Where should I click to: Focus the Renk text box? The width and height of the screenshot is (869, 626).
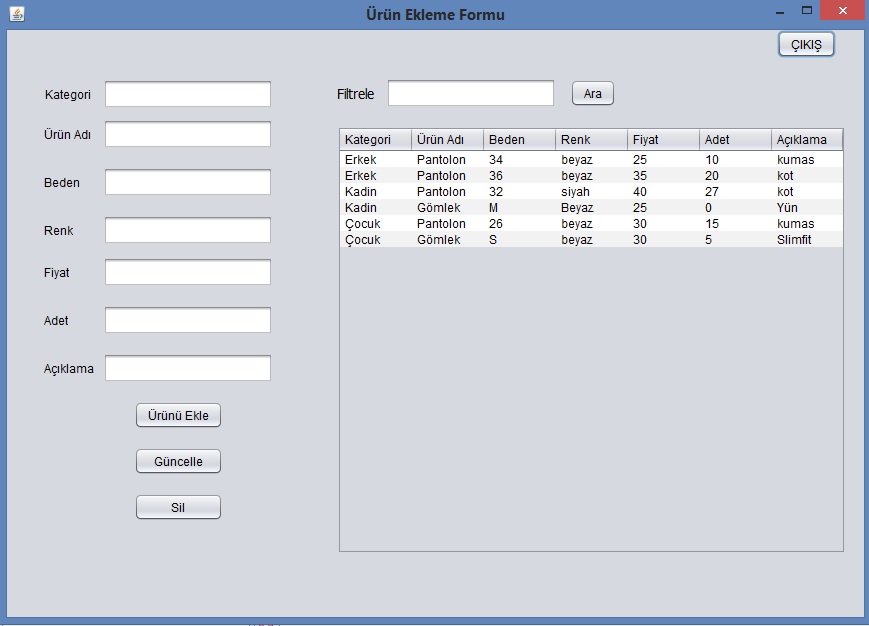tap(188, 230)
